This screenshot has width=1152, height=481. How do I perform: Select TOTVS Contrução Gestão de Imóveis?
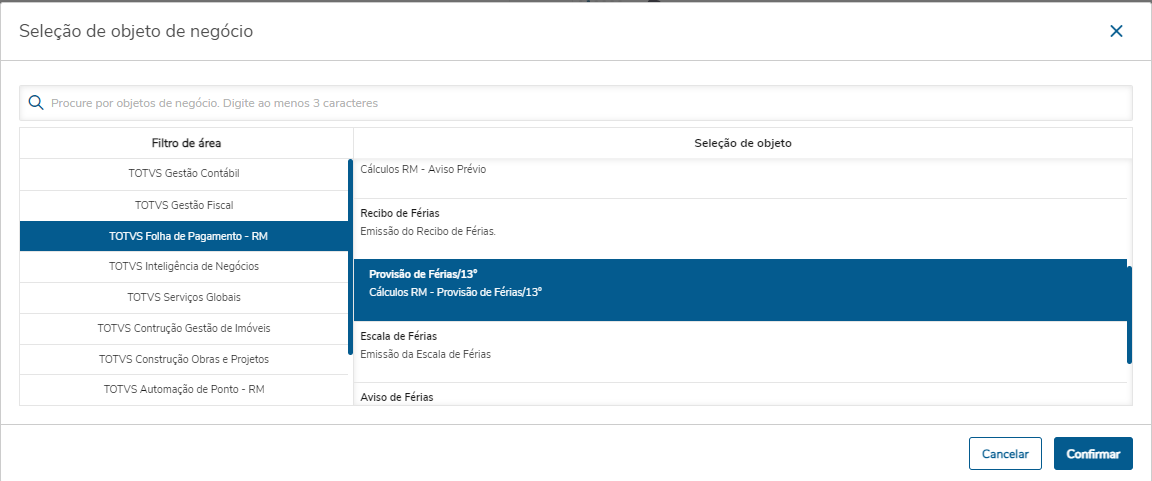tap(184, 328)
